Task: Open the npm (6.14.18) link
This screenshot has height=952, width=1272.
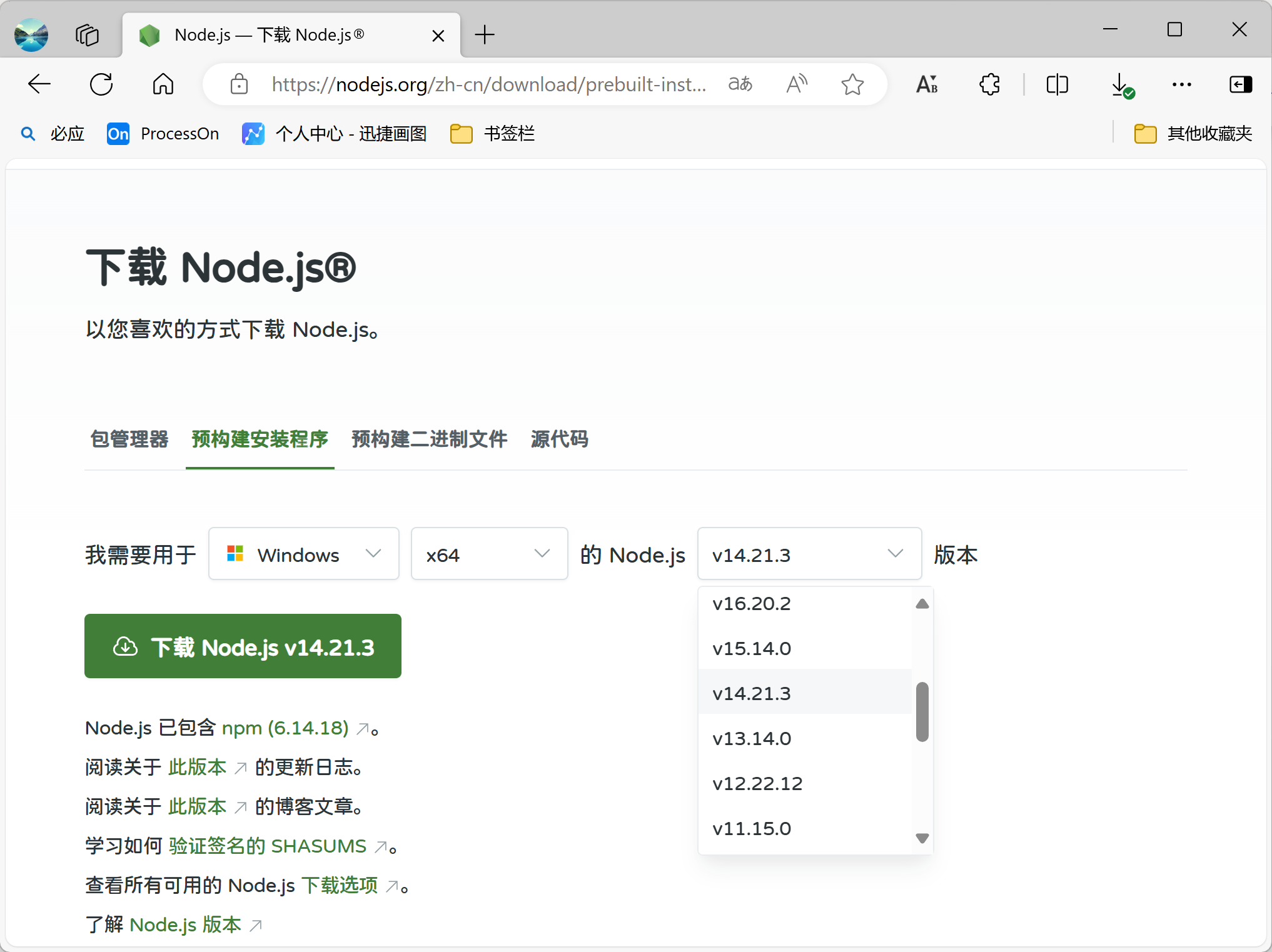Action: coord(285,728)
